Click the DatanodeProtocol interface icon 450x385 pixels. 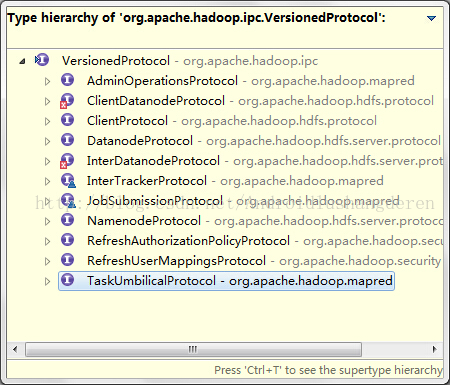click(x=67, y=140)
